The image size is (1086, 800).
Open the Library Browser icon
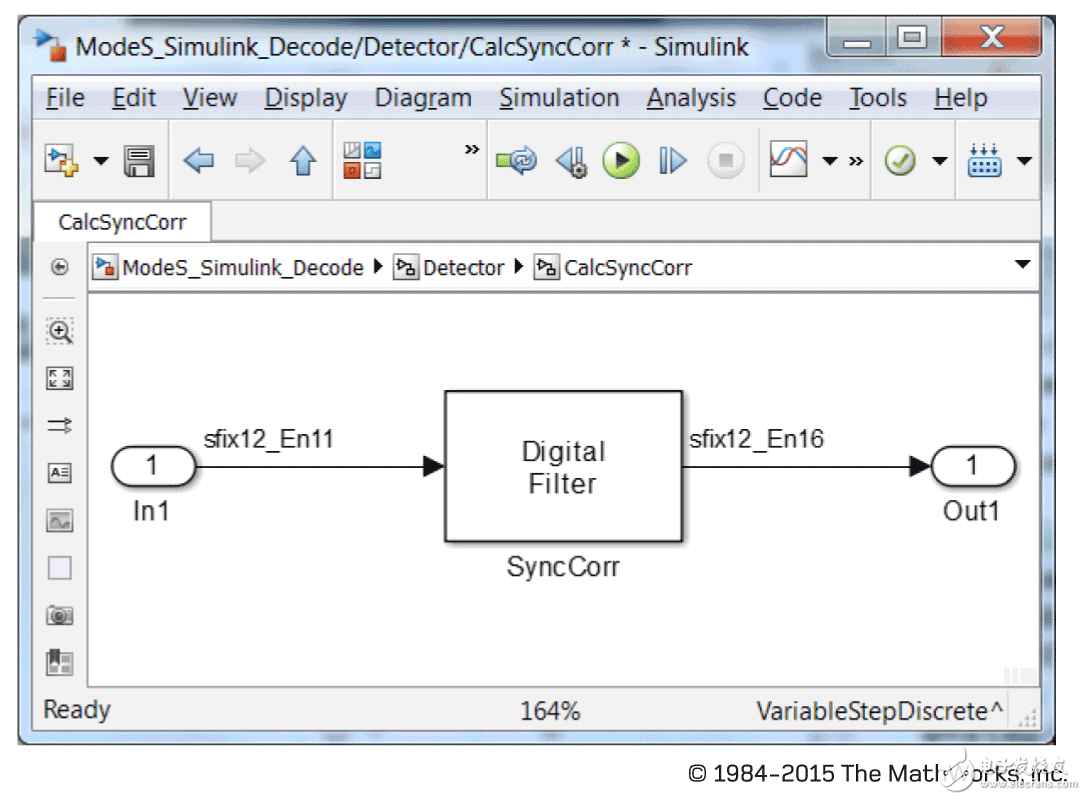coord(363,160)
